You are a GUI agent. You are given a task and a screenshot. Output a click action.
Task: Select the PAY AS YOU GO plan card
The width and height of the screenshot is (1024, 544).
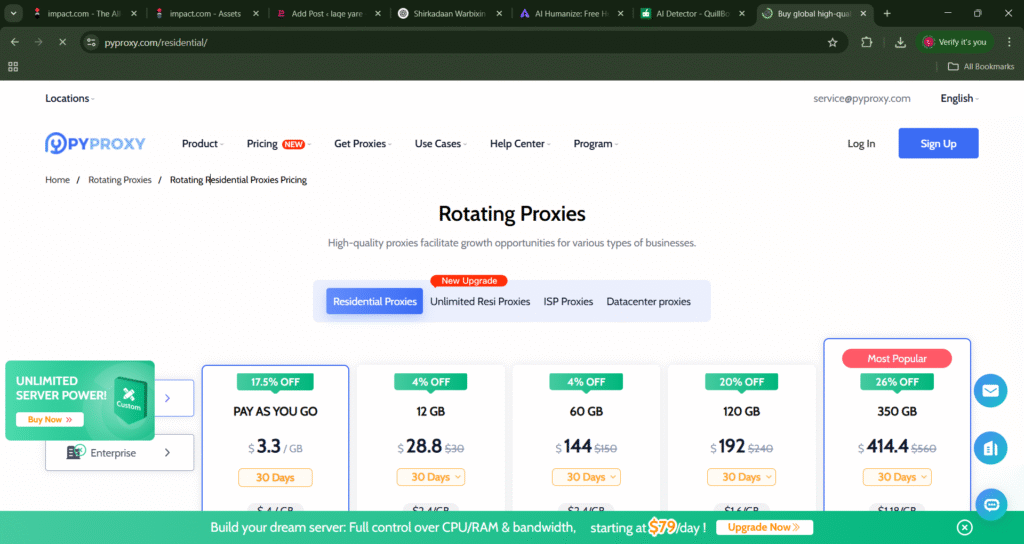tap(275, 438)
